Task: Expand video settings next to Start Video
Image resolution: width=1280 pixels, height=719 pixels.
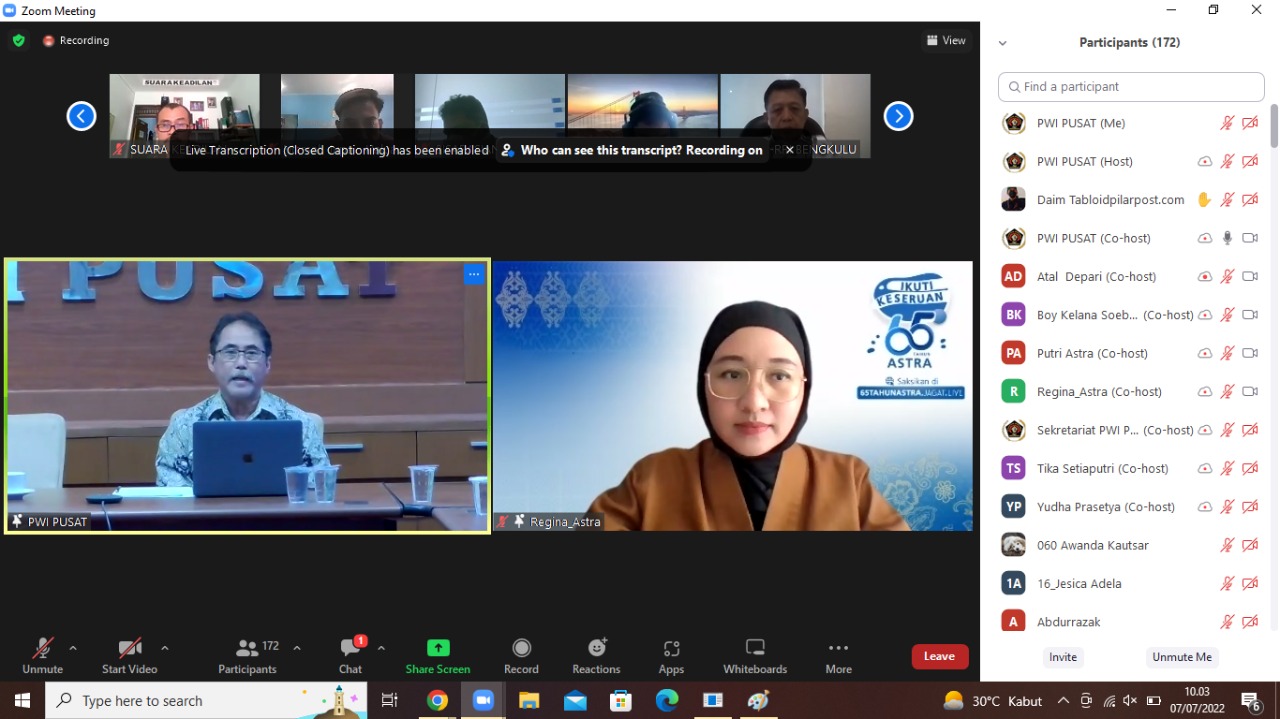Action: coord(165,647)
